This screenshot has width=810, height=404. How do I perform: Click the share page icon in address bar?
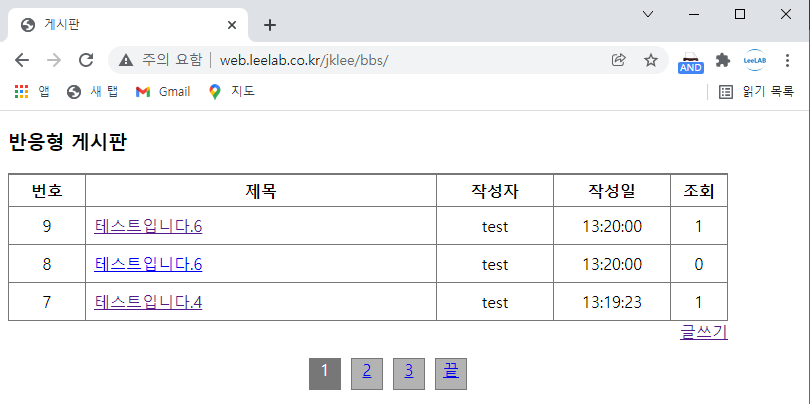[x=619, y=60]
